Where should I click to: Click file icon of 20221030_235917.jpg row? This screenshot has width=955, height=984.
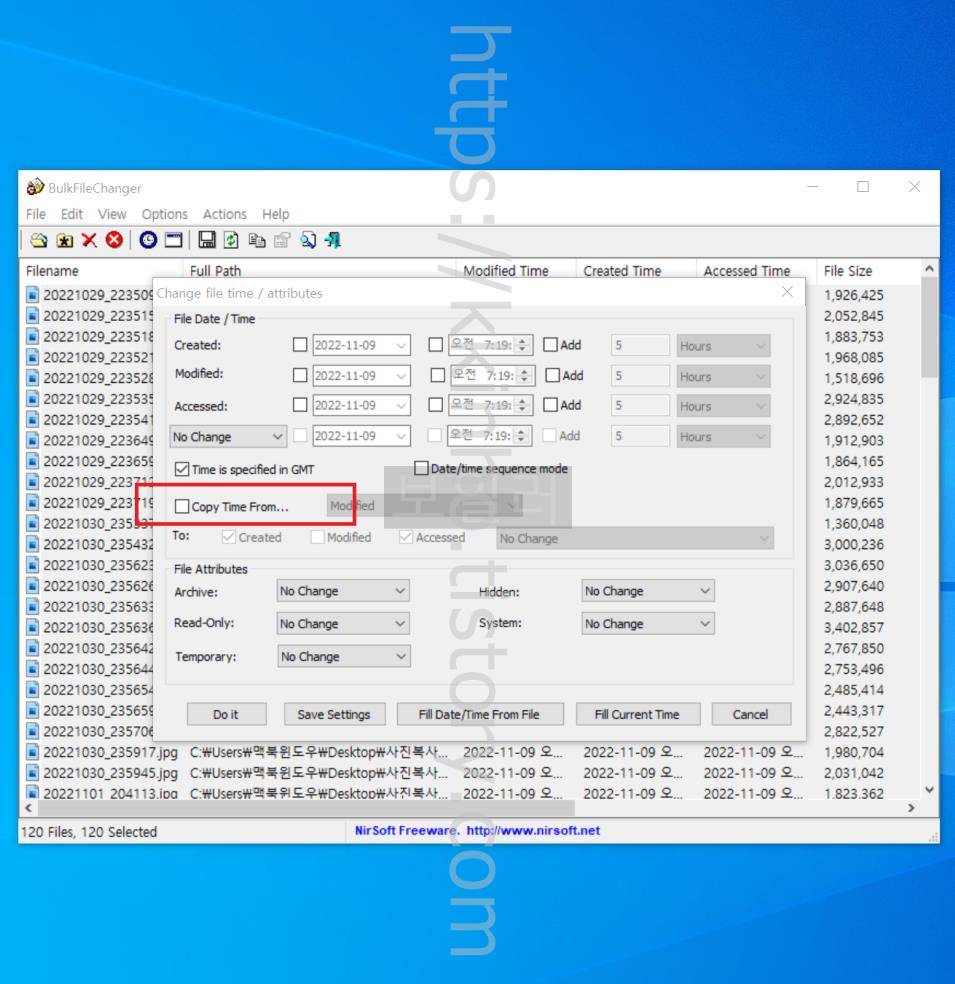pyautogui.click(x=33, y=752)
